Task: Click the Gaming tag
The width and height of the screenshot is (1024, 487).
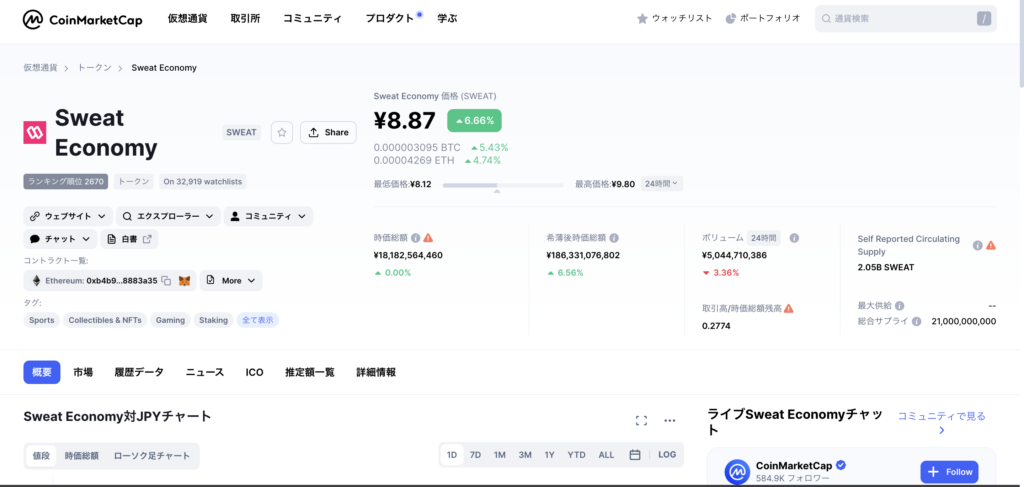Action: coord(170,320)
